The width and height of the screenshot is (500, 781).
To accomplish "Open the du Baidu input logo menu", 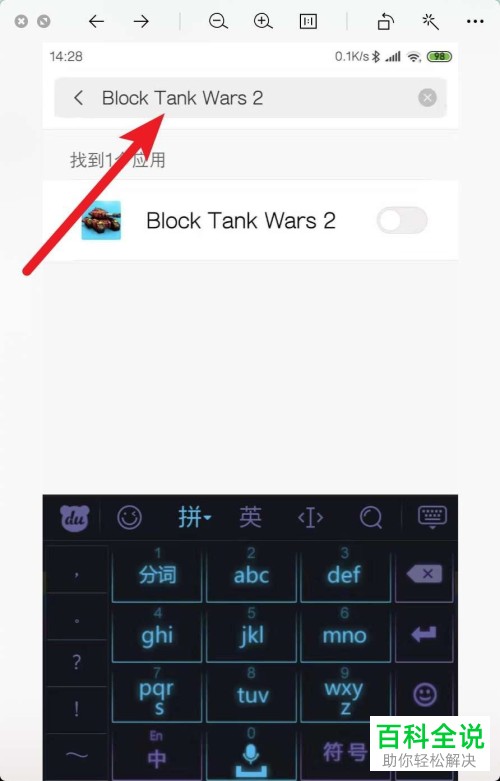I will [75, 518].
